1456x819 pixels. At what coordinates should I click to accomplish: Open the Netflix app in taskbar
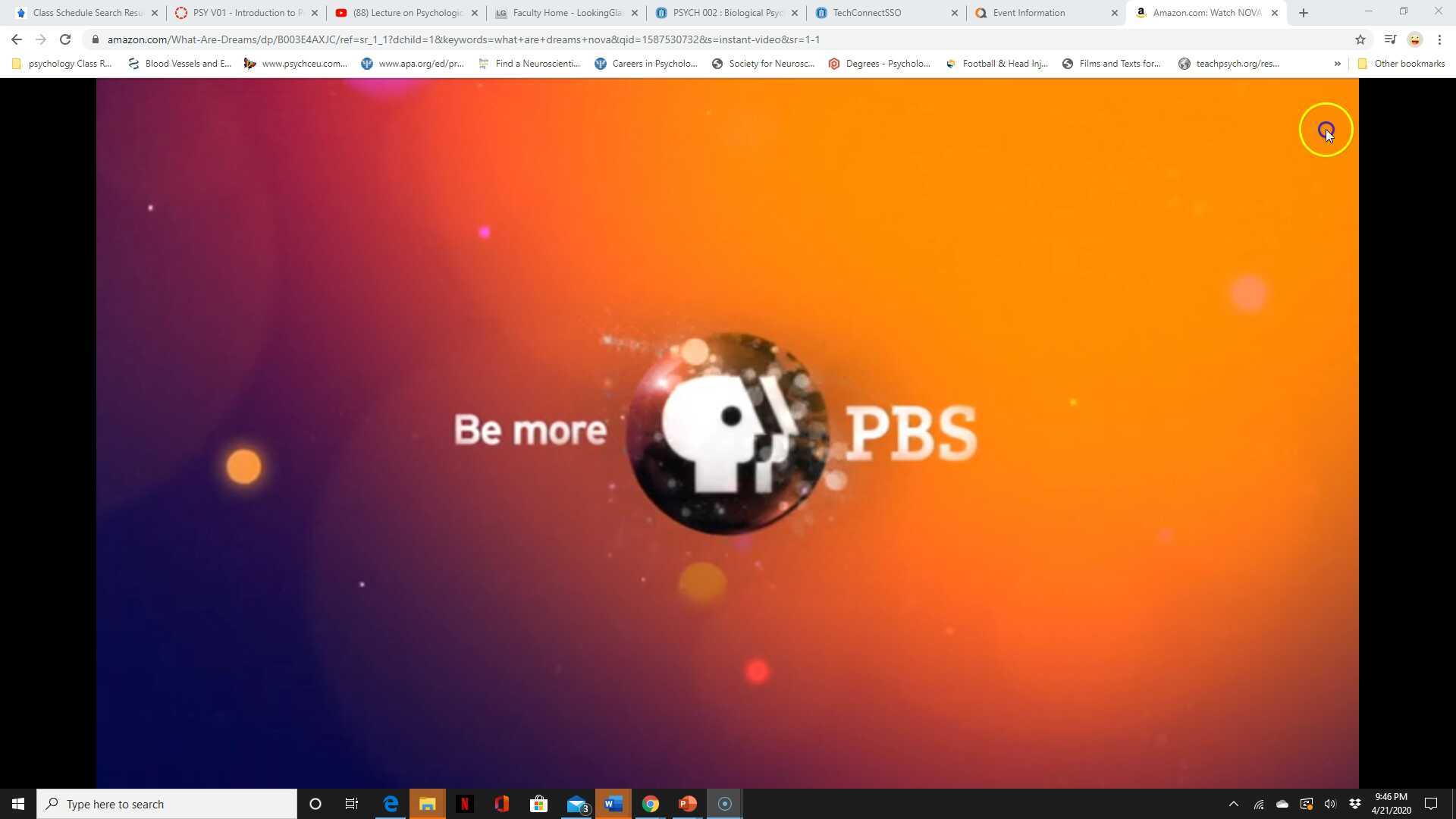[464, 804]
